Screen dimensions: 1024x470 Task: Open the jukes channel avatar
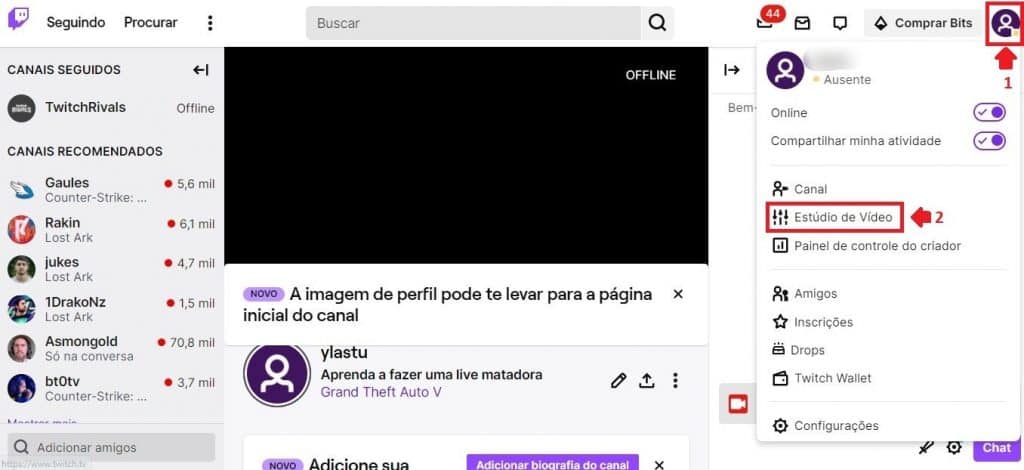21,269
